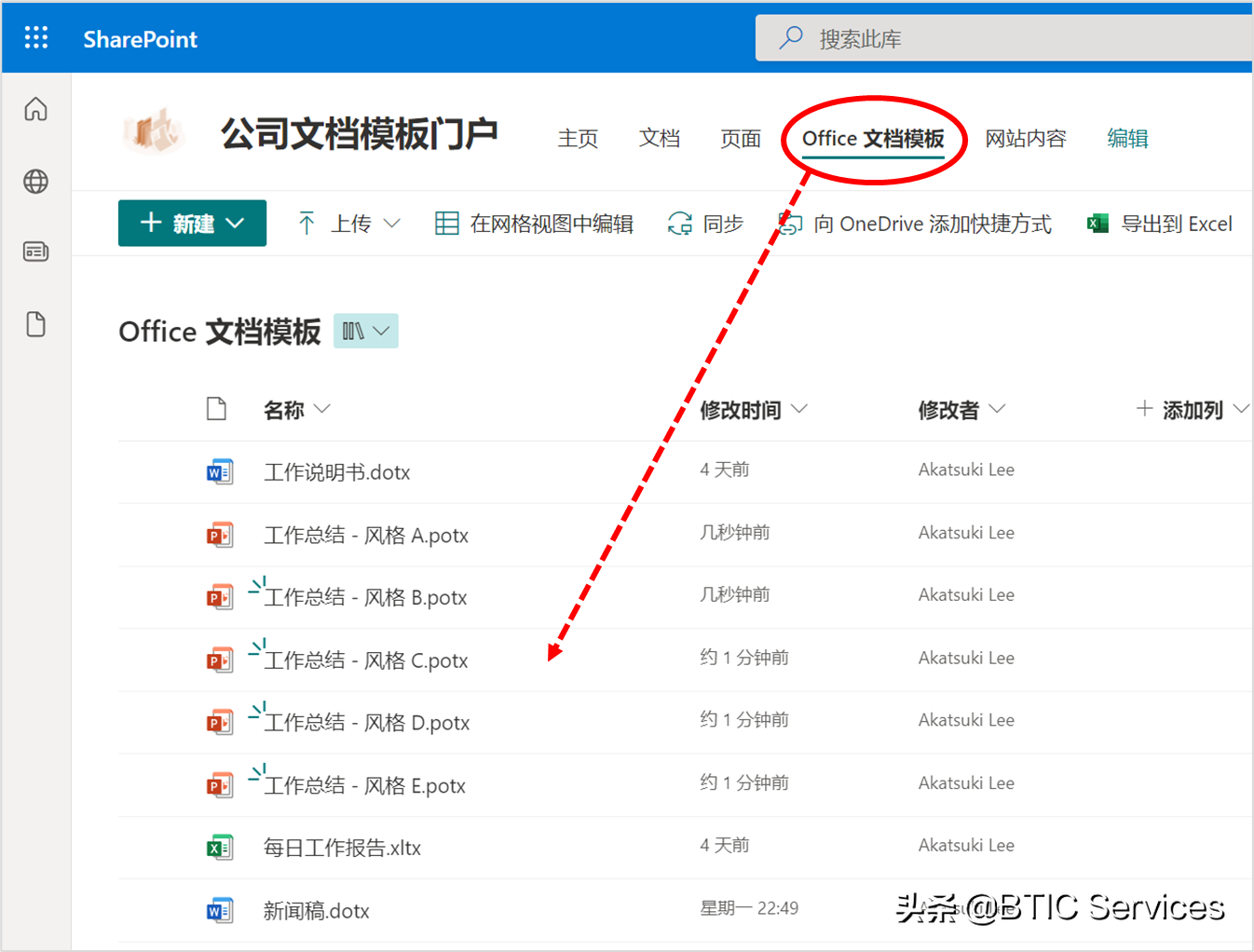Click 添加列 to add a column
The width and height of the screenshot is (1254, 952).
pos(1193,410)
